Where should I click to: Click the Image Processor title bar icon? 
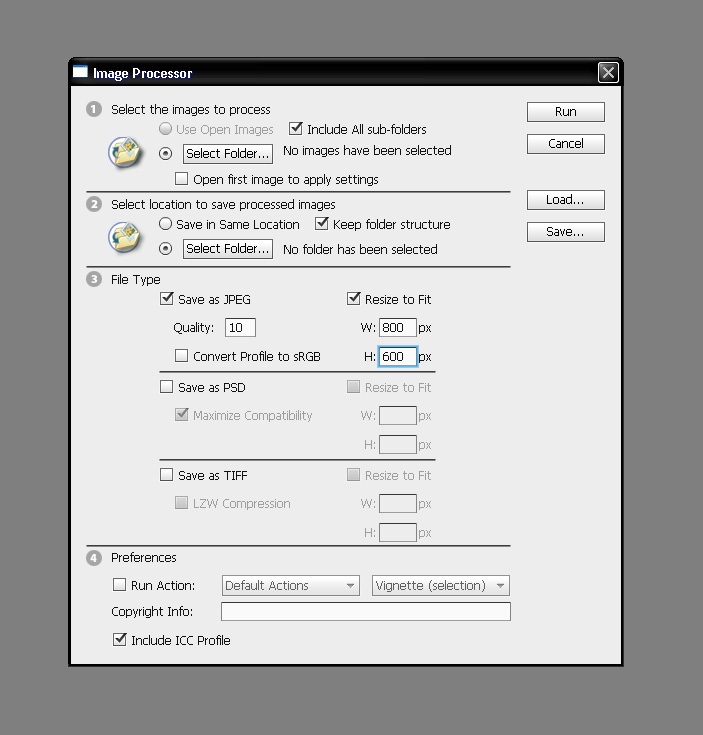pos(80,72)
